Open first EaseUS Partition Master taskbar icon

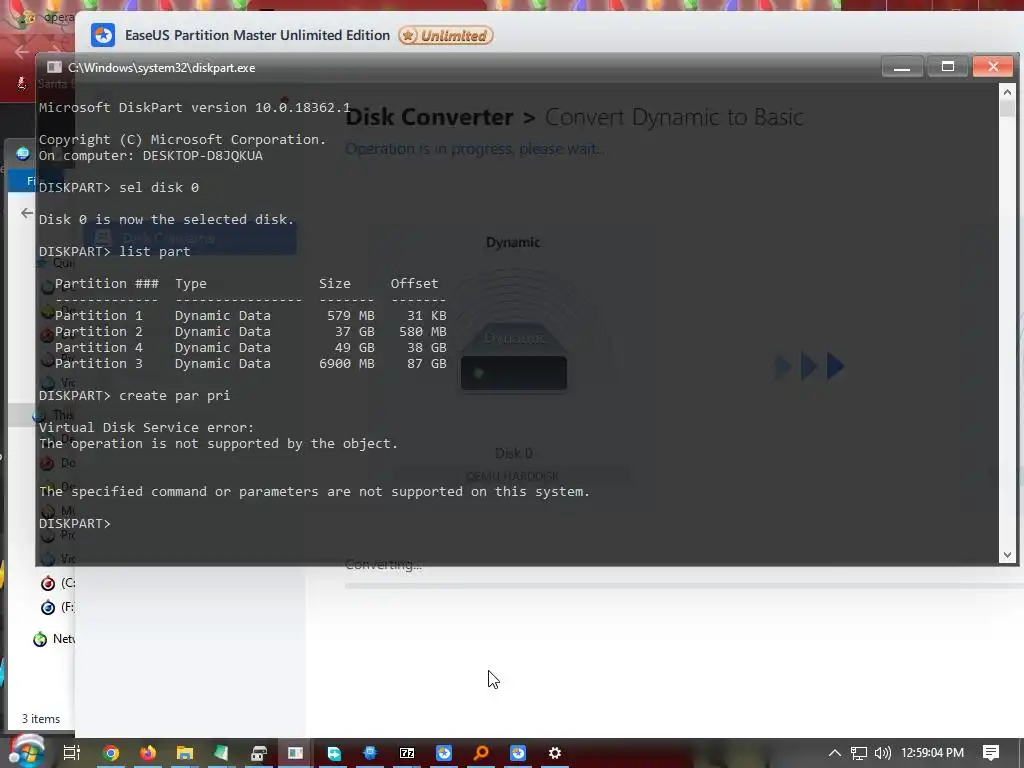pos(444,753)
